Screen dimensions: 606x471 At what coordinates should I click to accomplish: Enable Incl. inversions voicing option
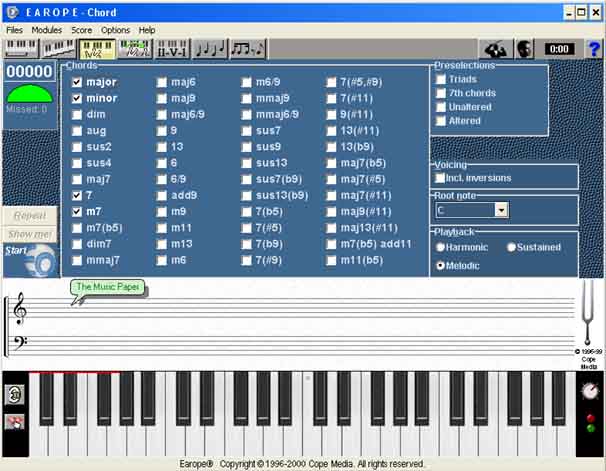tap(441, 178)
